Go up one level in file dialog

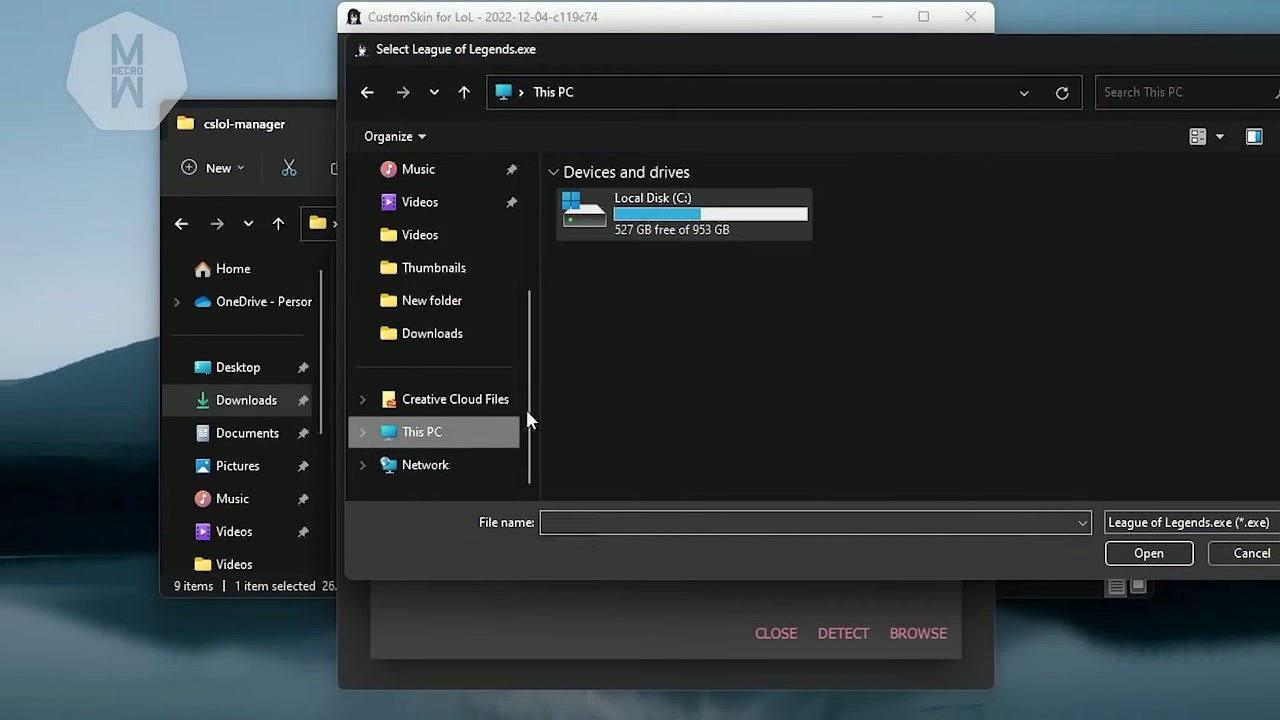coord(464,92)
